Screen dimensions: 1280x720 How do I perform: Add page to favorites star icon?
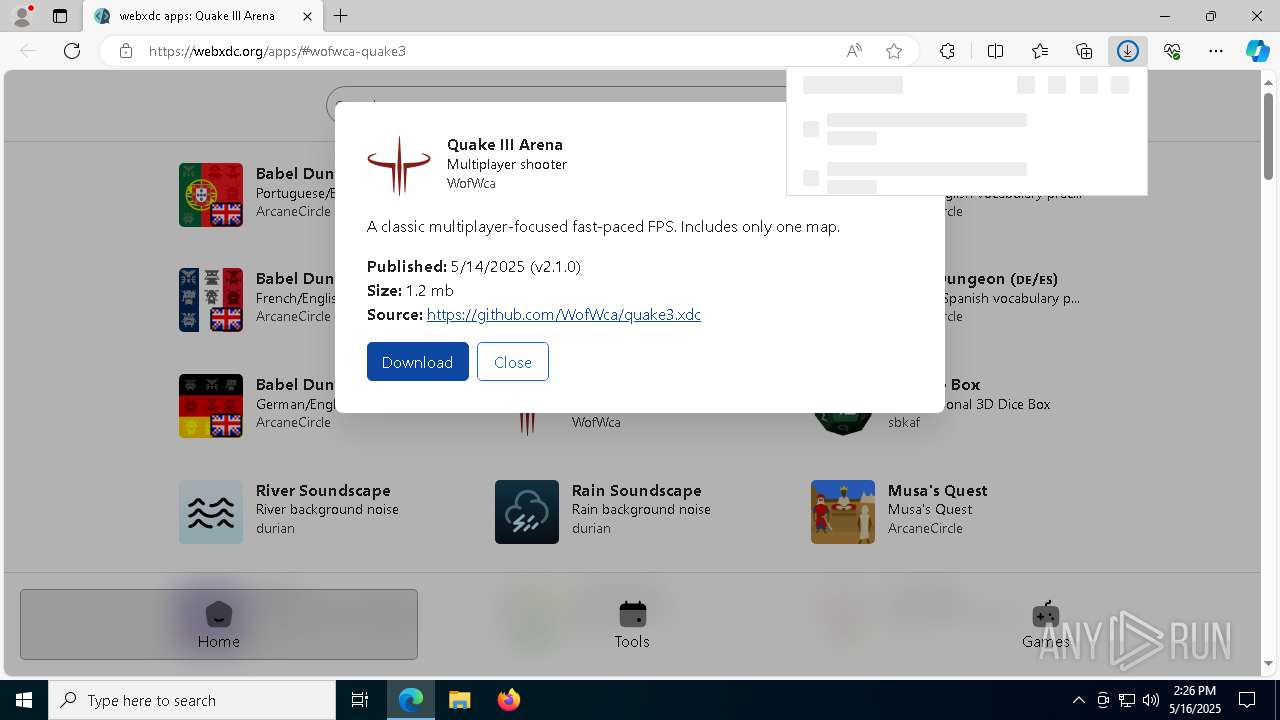click(894, 51)
